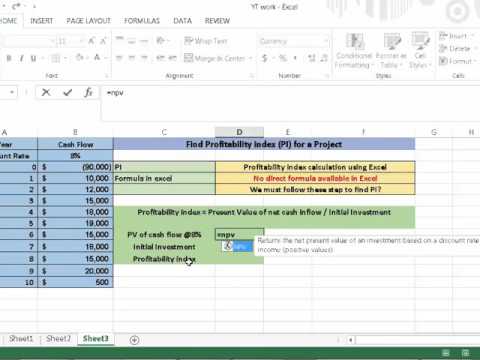Expand Merge & Center dropdown arrow

[x=250, y=59]
